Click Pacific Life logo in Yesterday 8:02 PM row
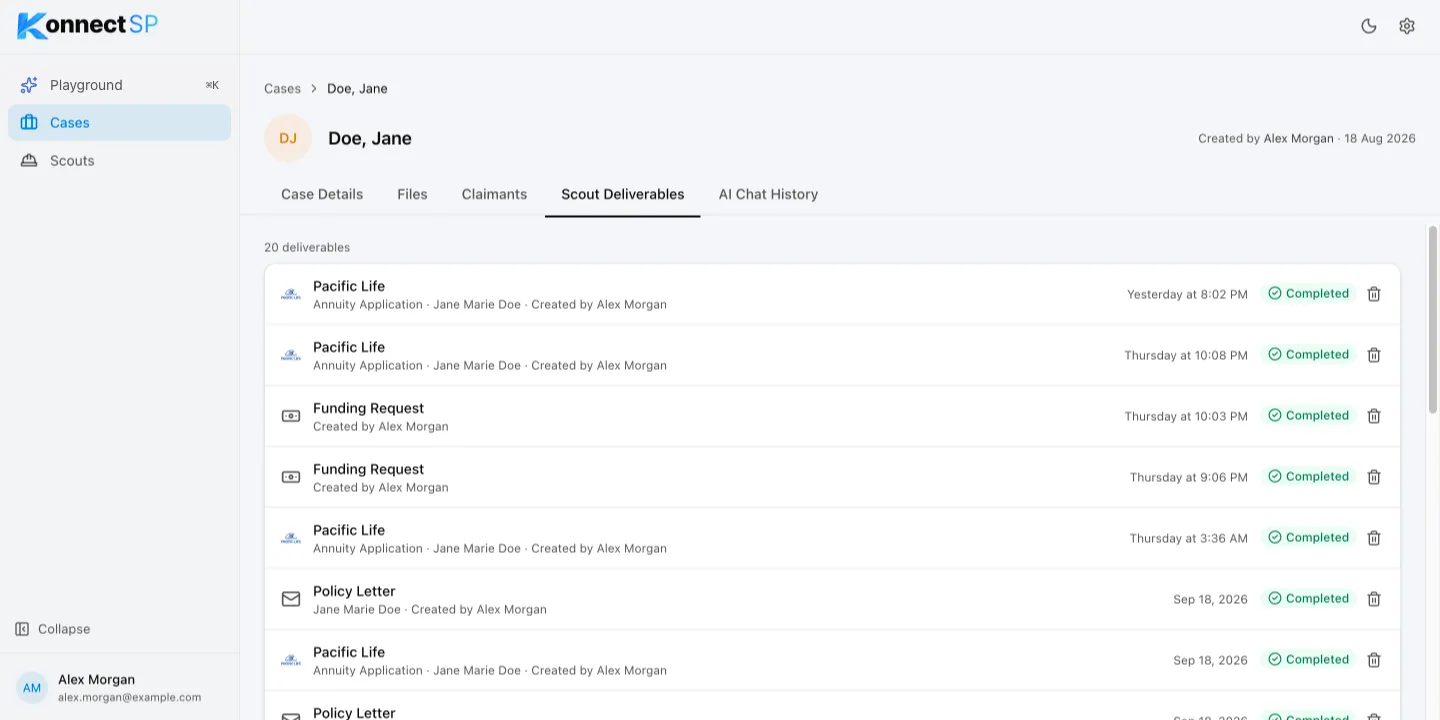The height and width of the screenshot is (720, 1440). tap(291, 294)
